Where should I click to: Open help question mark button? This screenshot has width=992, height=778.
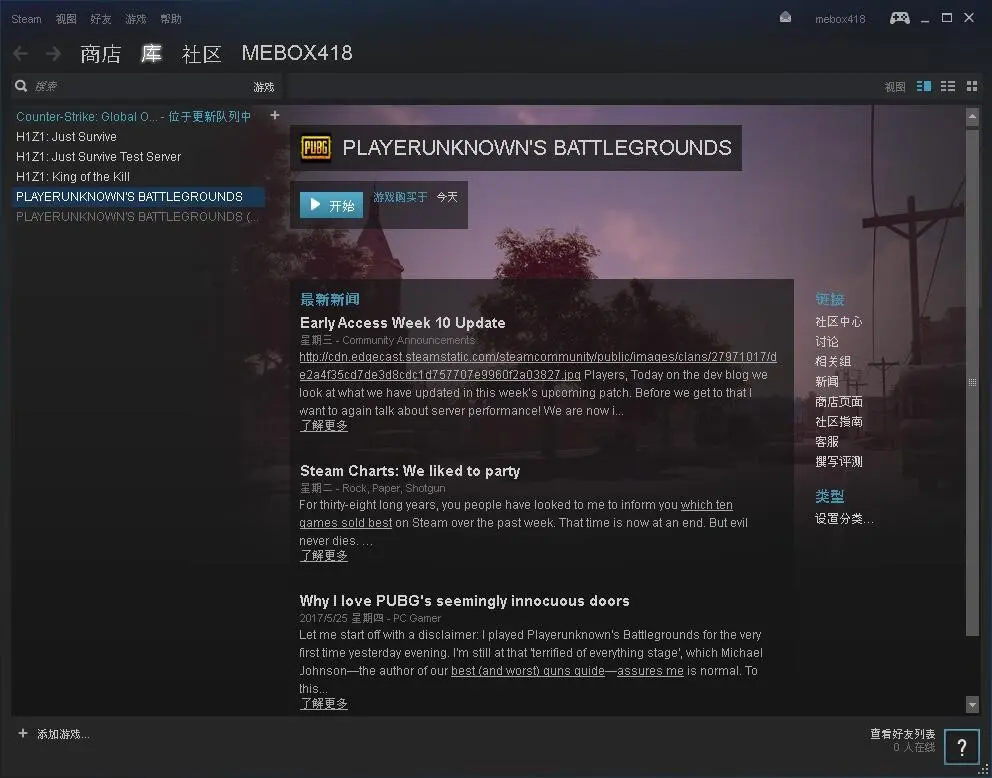tap(962, 747)
